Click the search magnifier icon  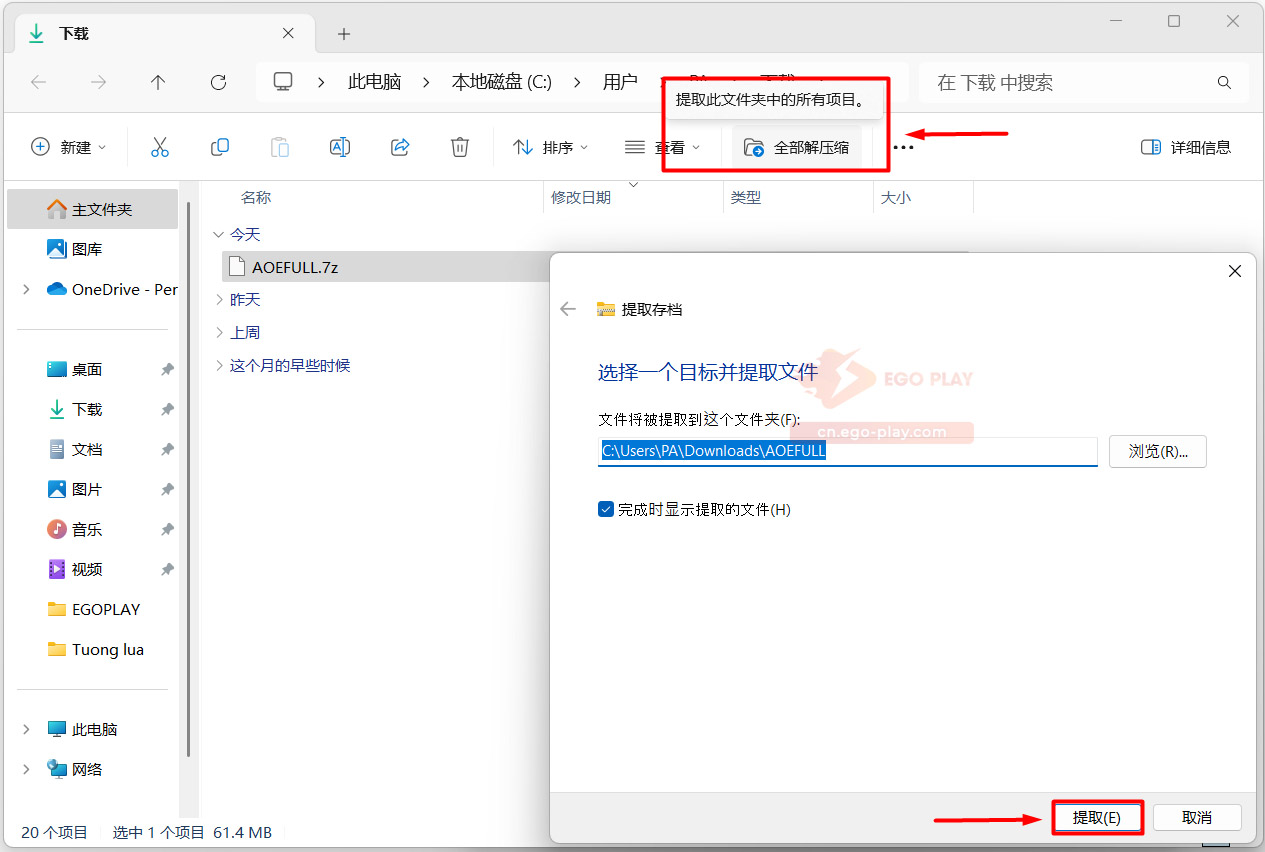point(1224,82)
